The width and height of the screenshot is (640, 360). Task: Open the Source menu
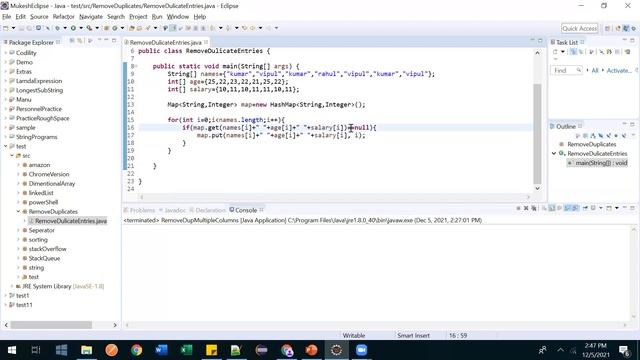coord(39,17)
